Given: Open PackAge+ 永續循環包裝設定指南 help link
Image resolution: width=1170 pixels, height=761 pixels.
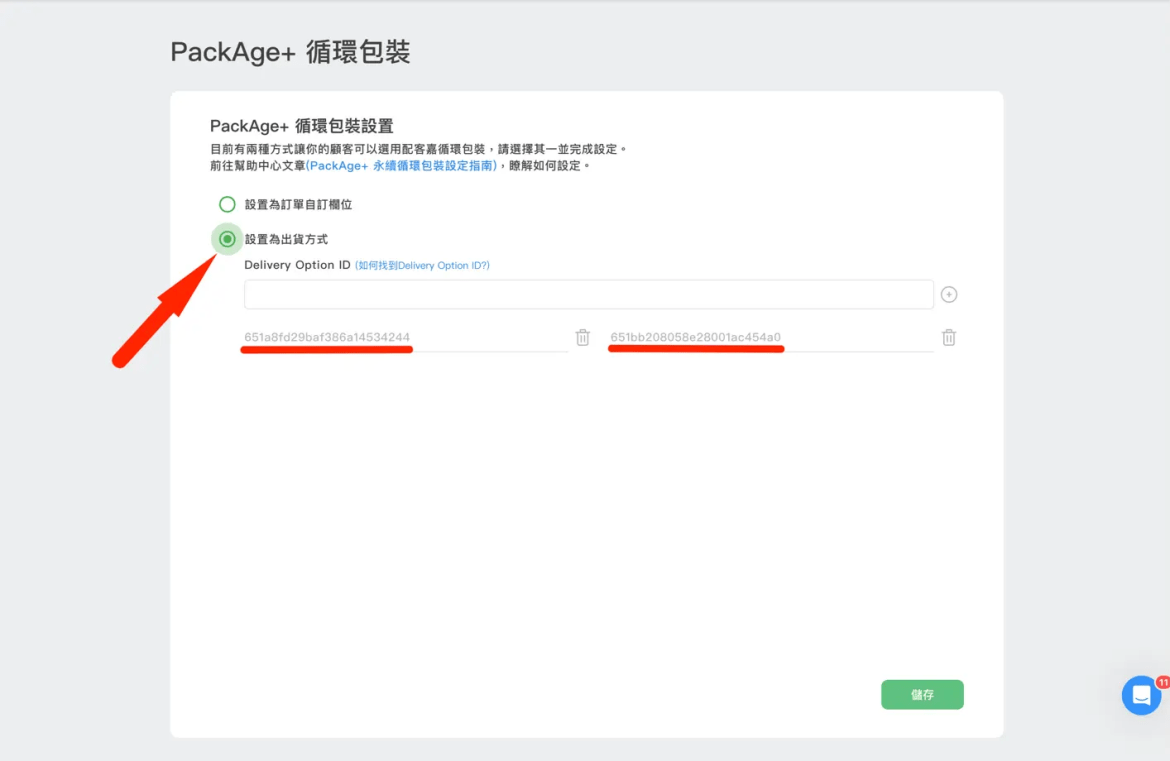Looking at the screenshot, I should coord(401,166).
